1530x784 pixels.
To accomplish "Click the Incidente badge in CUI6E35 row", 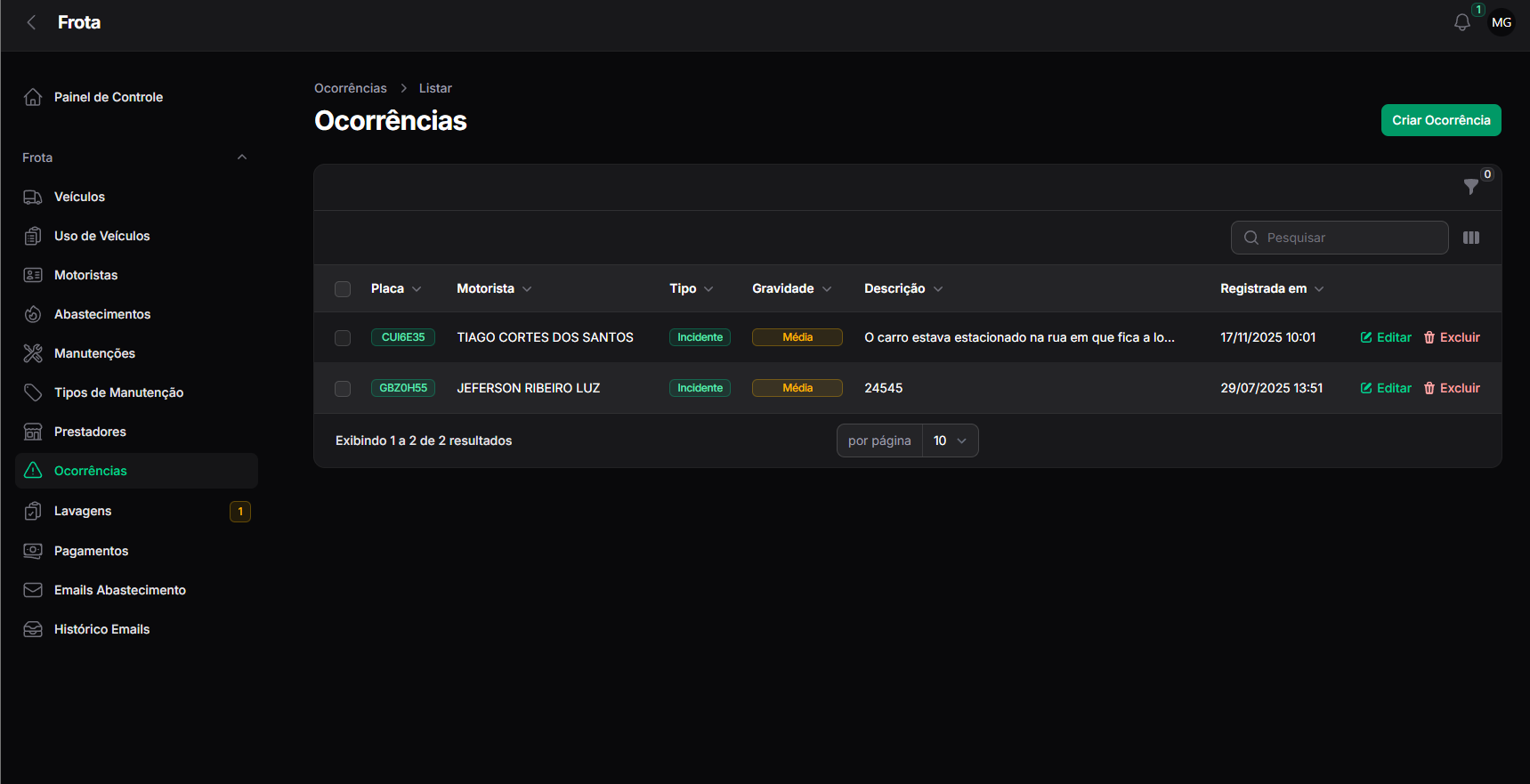I will point(700,337).
